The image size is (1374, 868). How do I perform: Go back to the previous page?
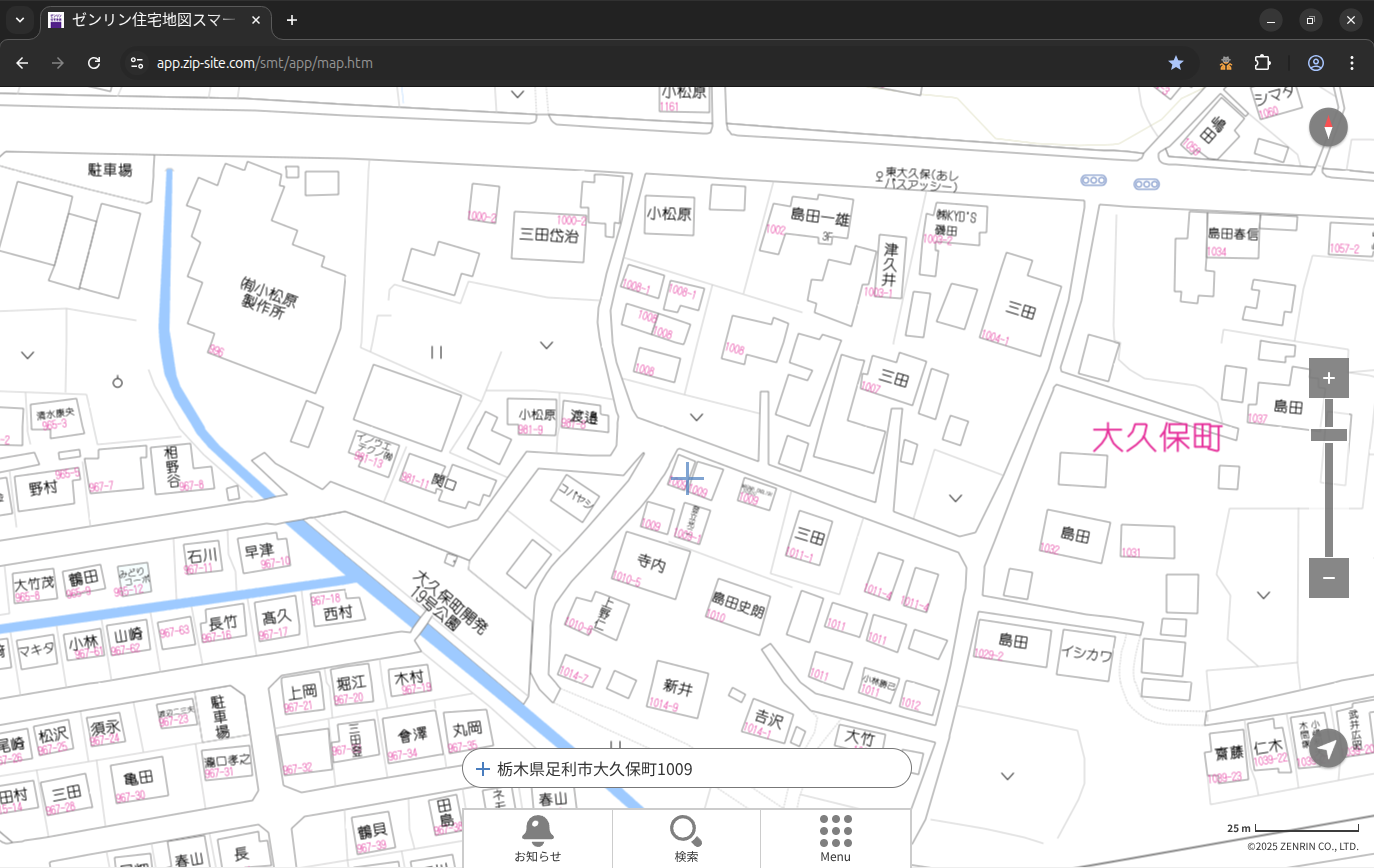click(x=22, y=63)
